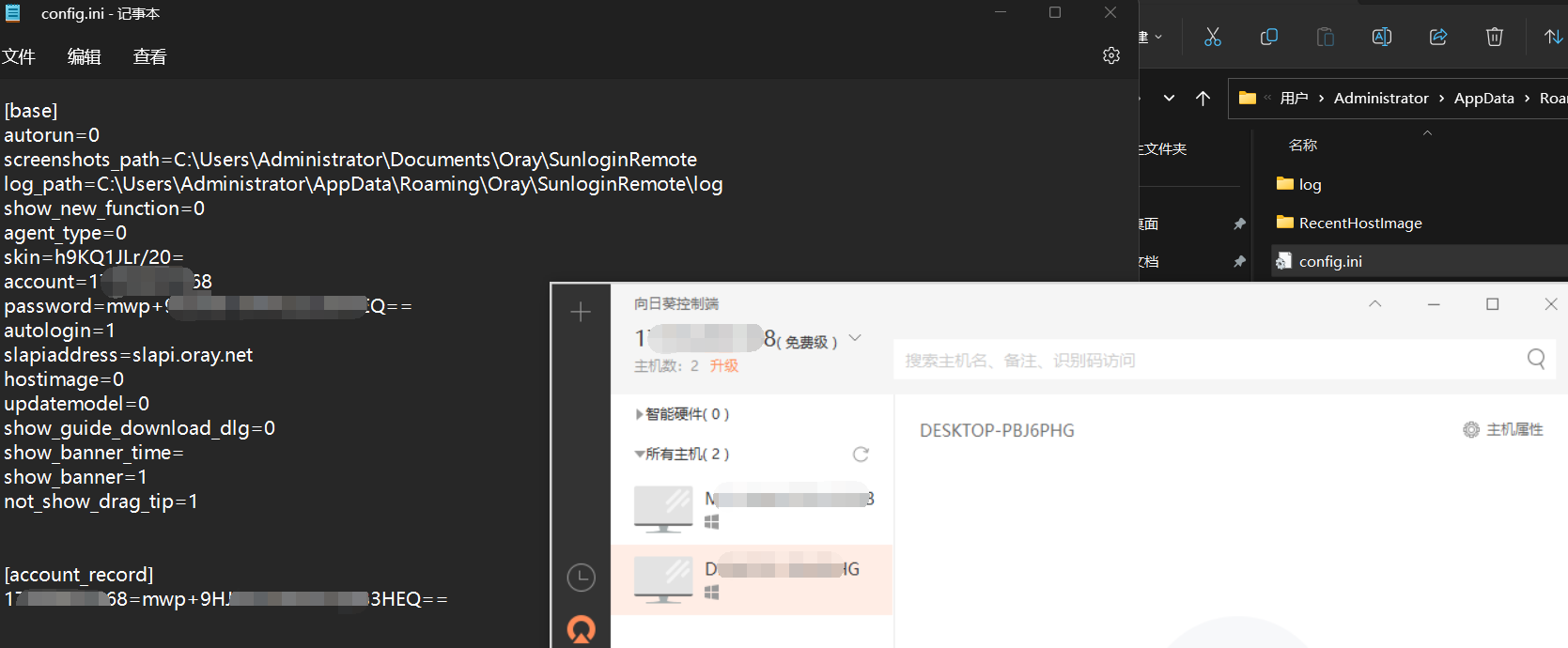Click the slapiaddress=slapi.oray.net line

click(x=129, y=355)
